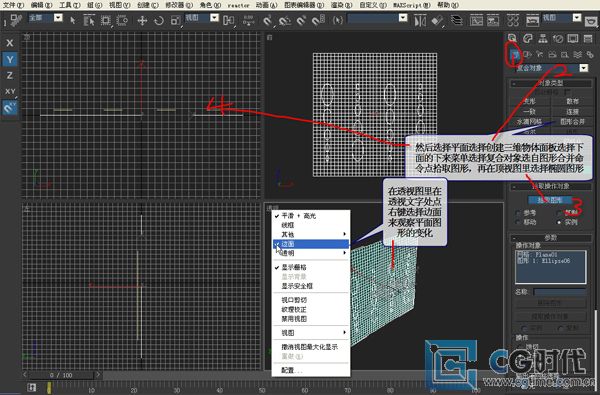
Task: Click the Use Pivot Point Center icon
Action: [x=229, y=20]
